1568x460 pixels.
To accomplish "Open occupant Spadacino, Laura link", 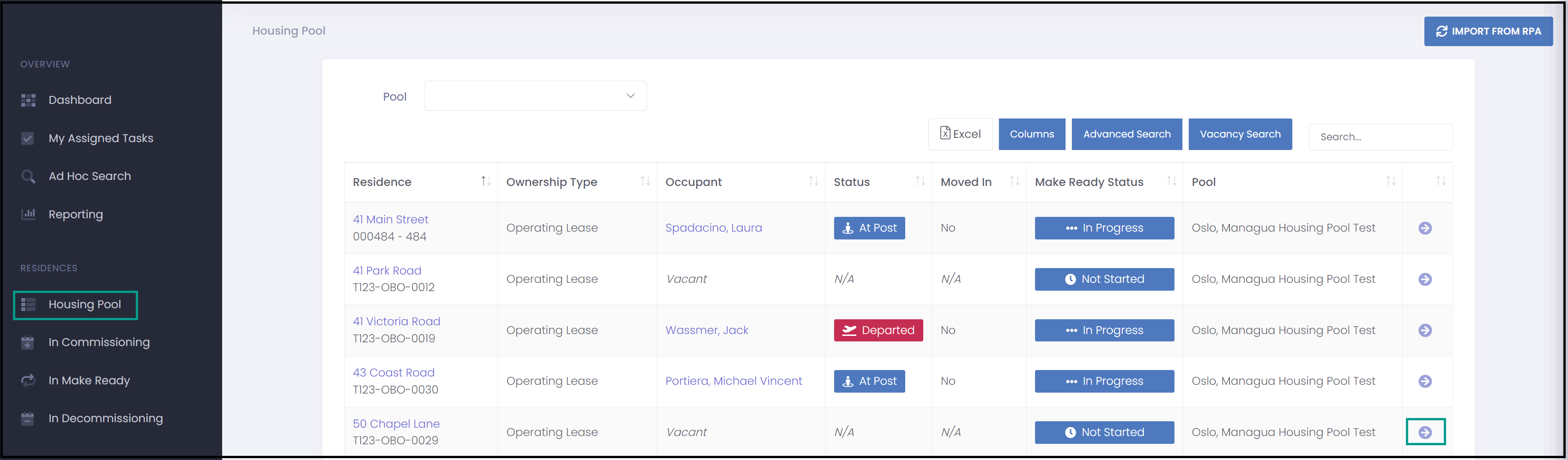I will click(714, 228).
